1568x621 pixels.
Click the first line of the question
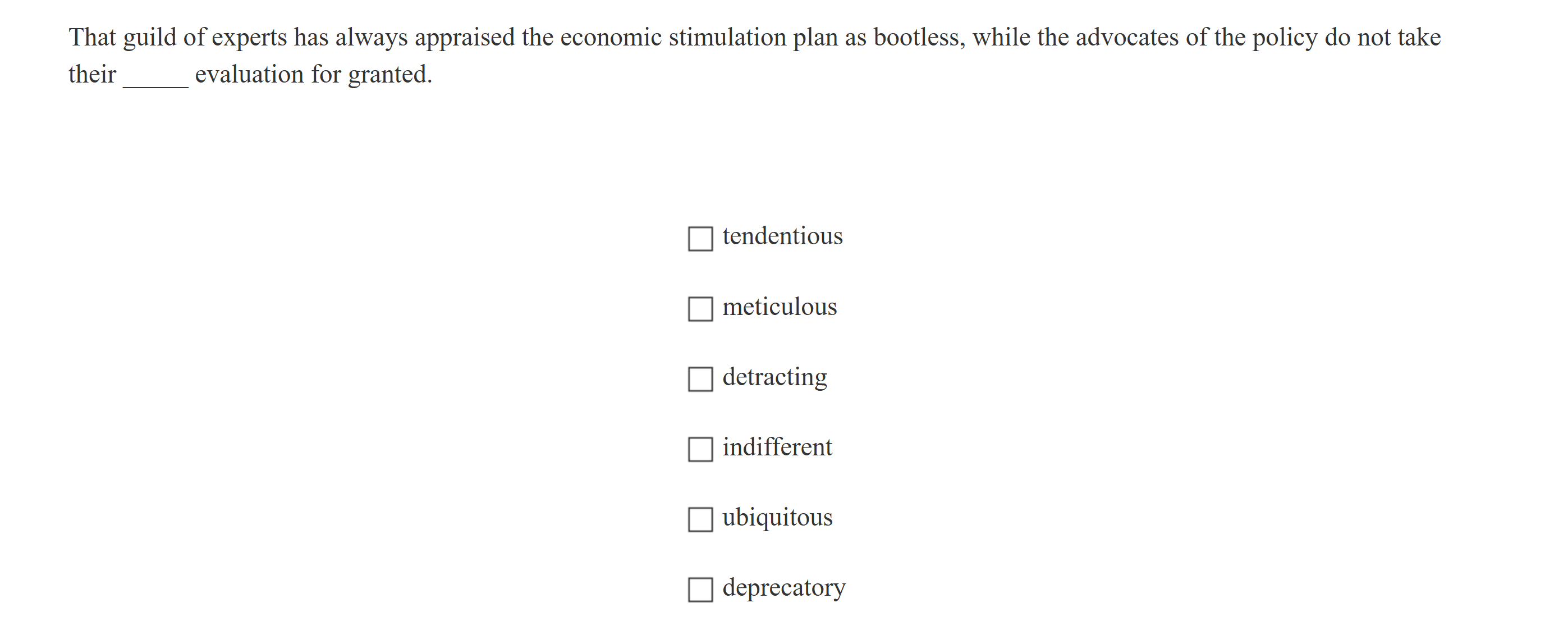pyautogui.click(x=755, y=37)
